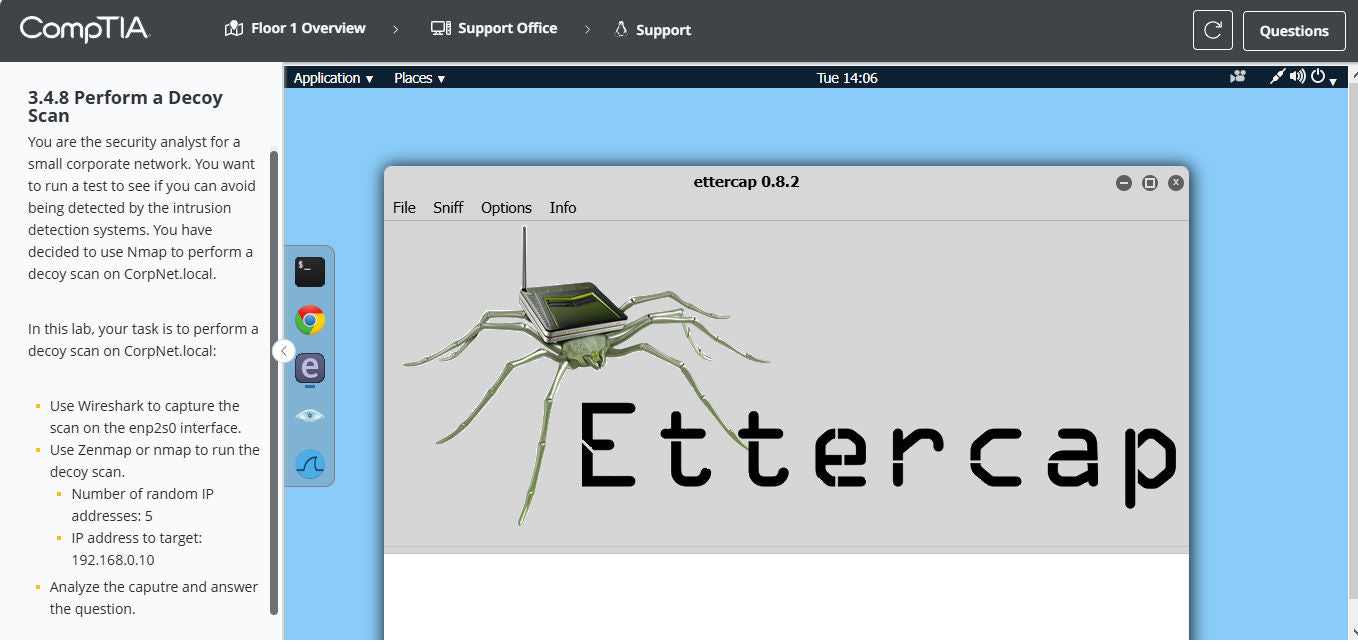
Task: Click the Questions button
Action: [x=1293, y=30]
